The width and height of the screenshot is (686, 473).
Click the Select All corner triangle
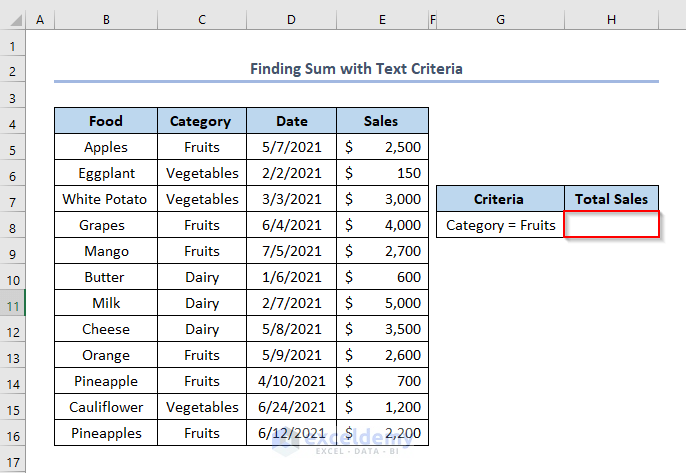tap(12, 20)
